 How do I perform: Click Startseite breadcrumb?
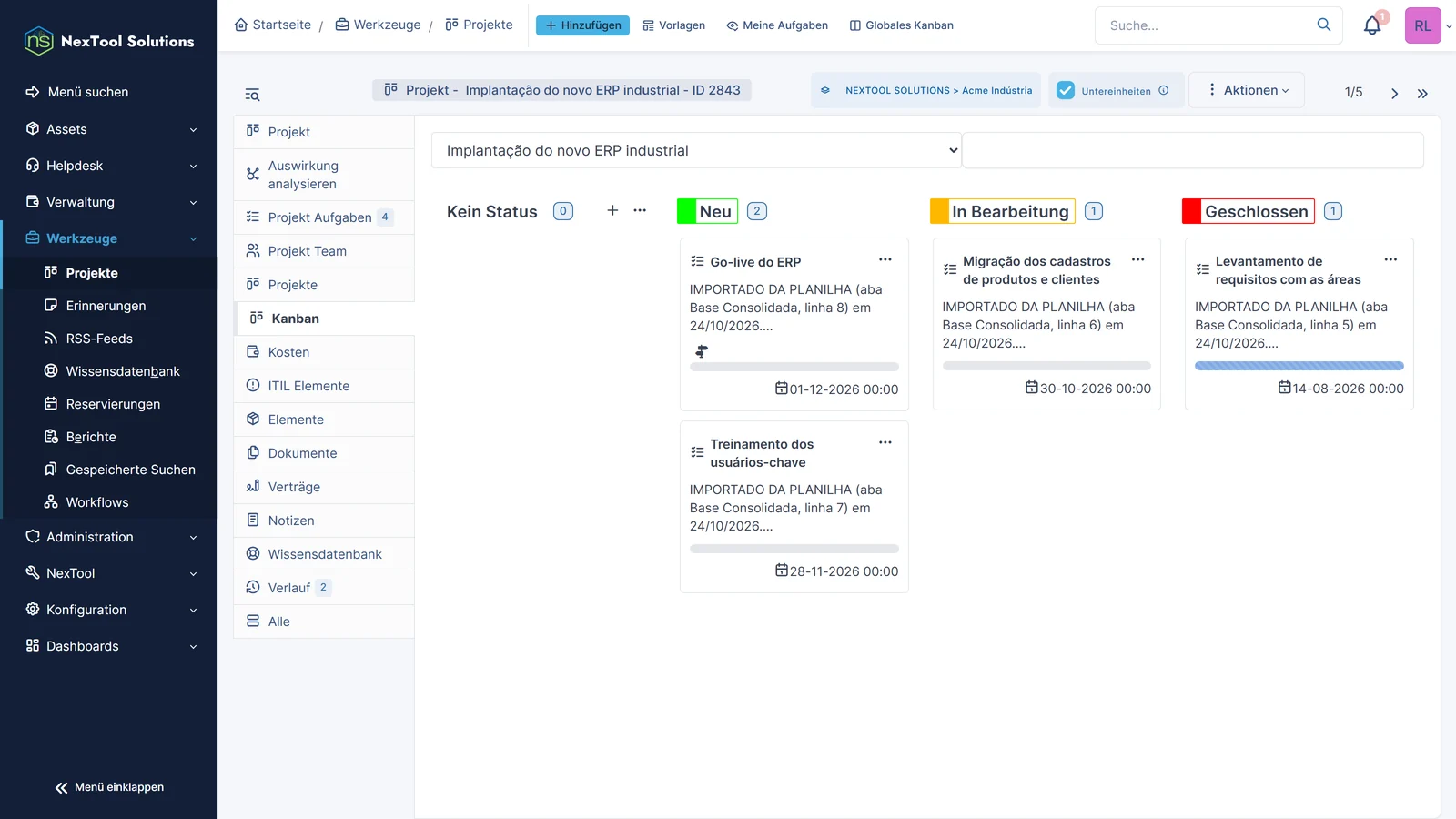click(273, 25)
